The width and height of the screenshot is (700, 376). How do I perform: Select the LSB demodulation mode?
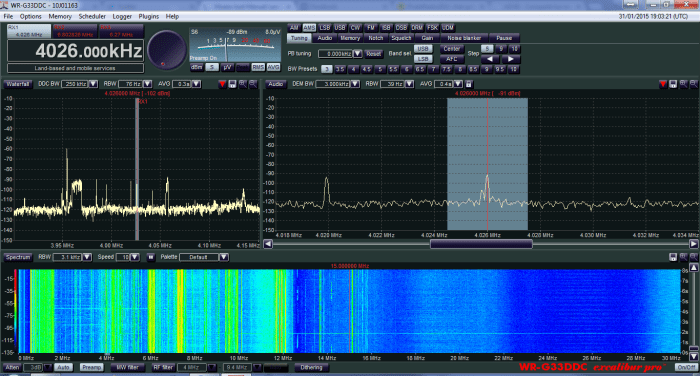(325, 28)
